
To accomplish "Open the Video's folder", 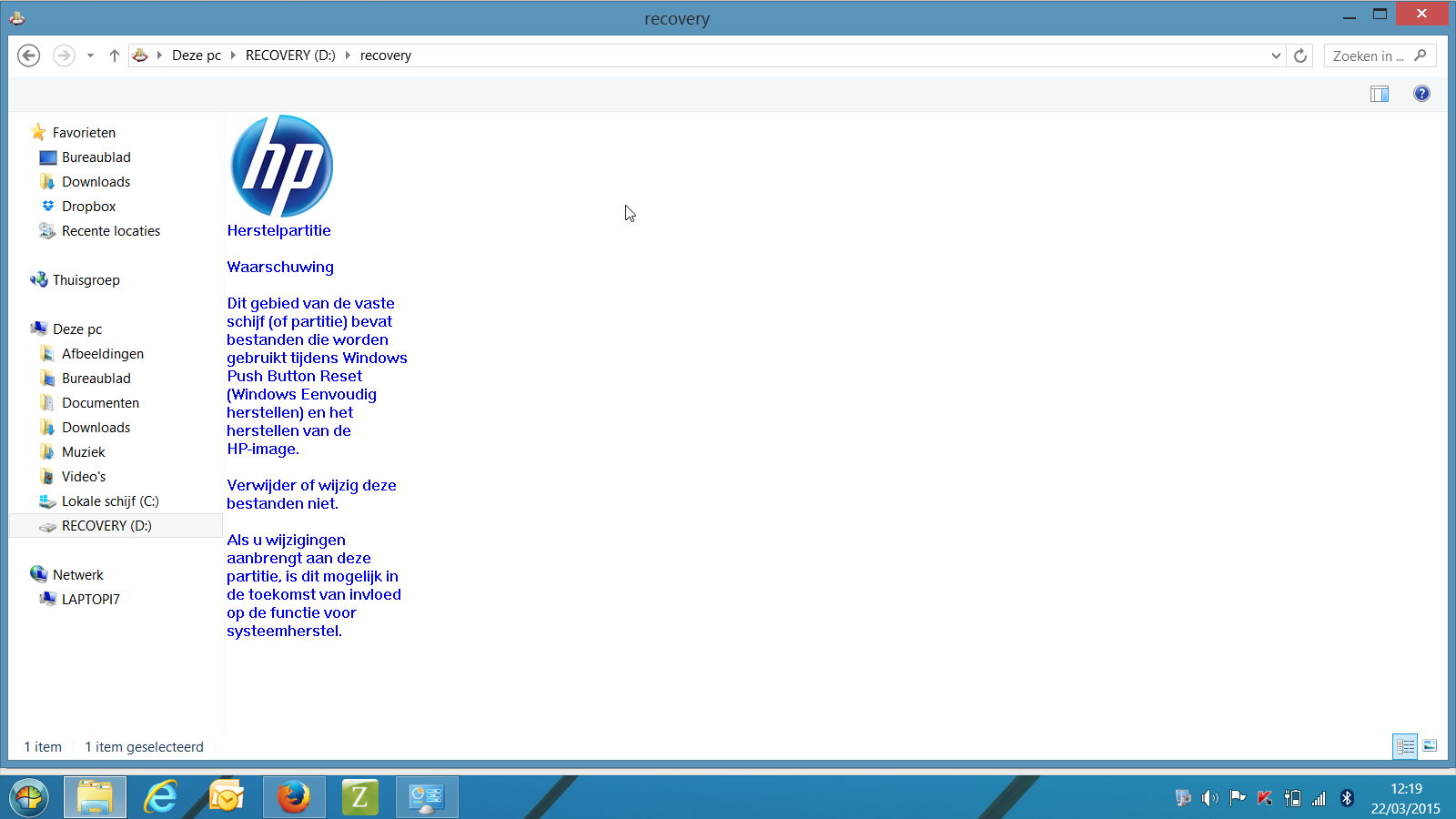I will 83,477.
